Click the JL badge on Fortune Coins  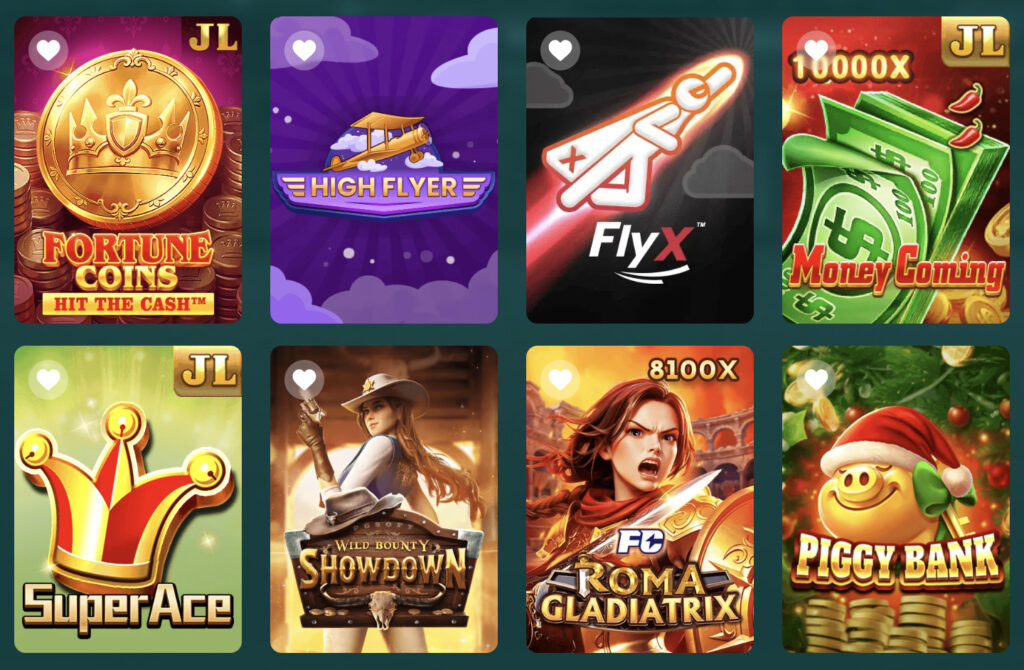pyautogui.click(x=212, y=39)
